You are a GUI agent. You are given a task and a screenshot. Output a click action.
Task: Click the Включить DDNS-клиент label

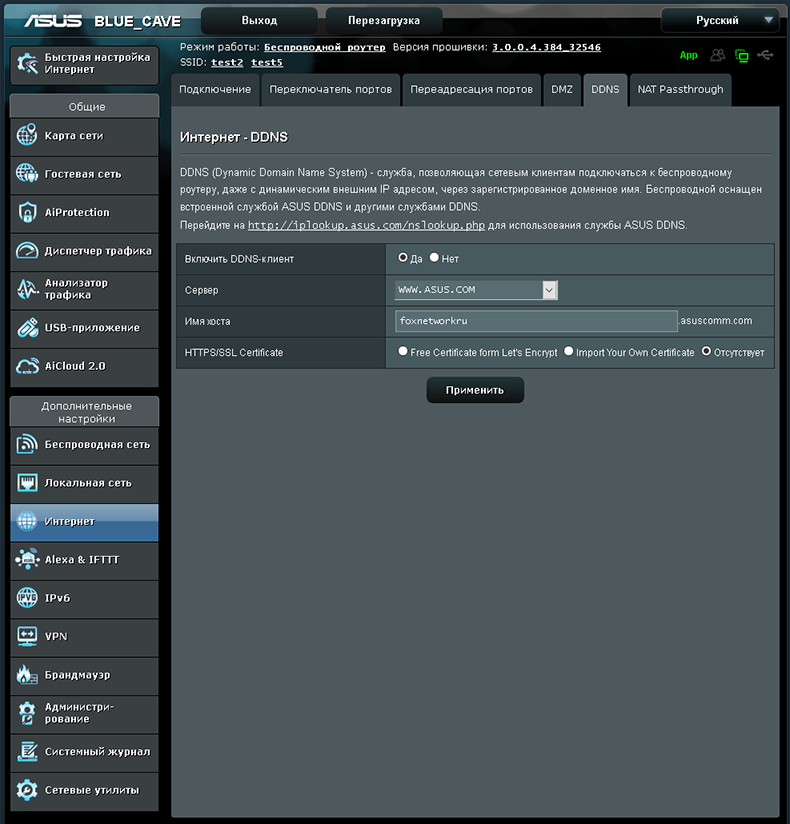(x=239, y=259)
